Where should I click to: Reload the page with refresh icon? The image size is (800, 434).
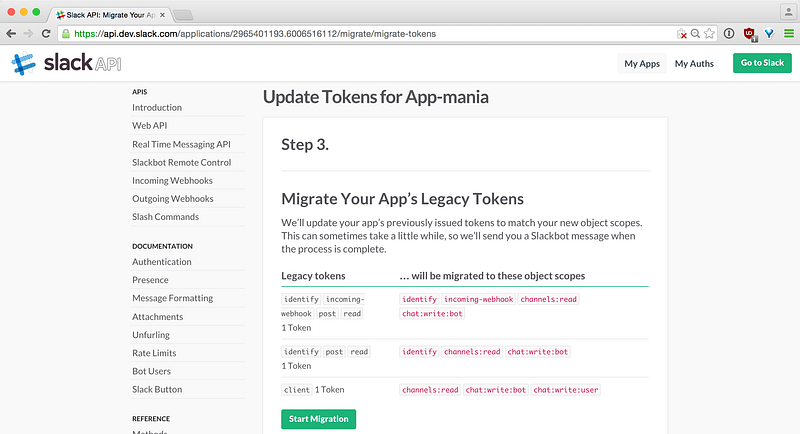(x=46, y=34)
